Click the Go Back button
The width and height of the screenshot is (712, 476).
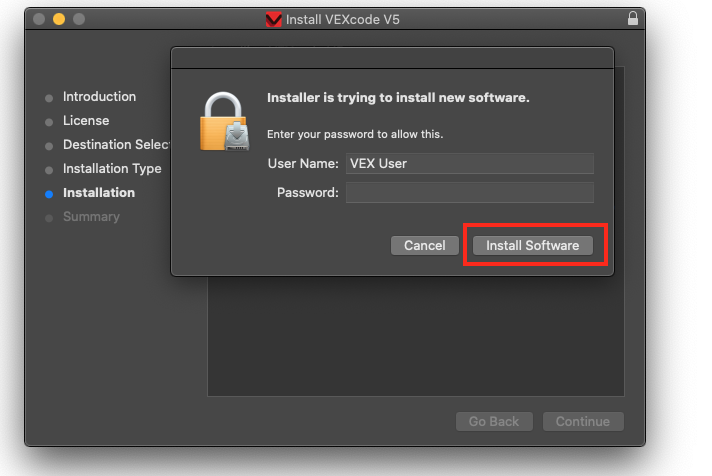[x=494, y=421]
